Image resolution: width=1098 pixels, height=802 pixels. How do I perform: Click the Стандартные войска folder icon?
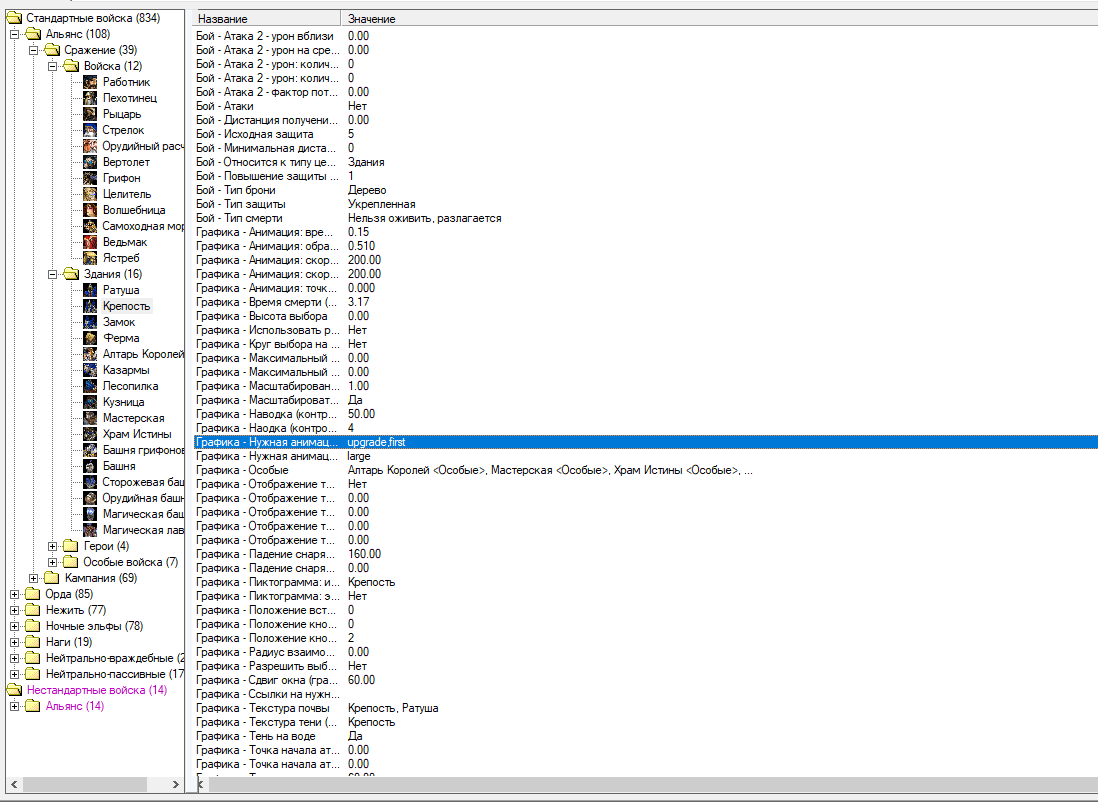click(x=14, y=18)
